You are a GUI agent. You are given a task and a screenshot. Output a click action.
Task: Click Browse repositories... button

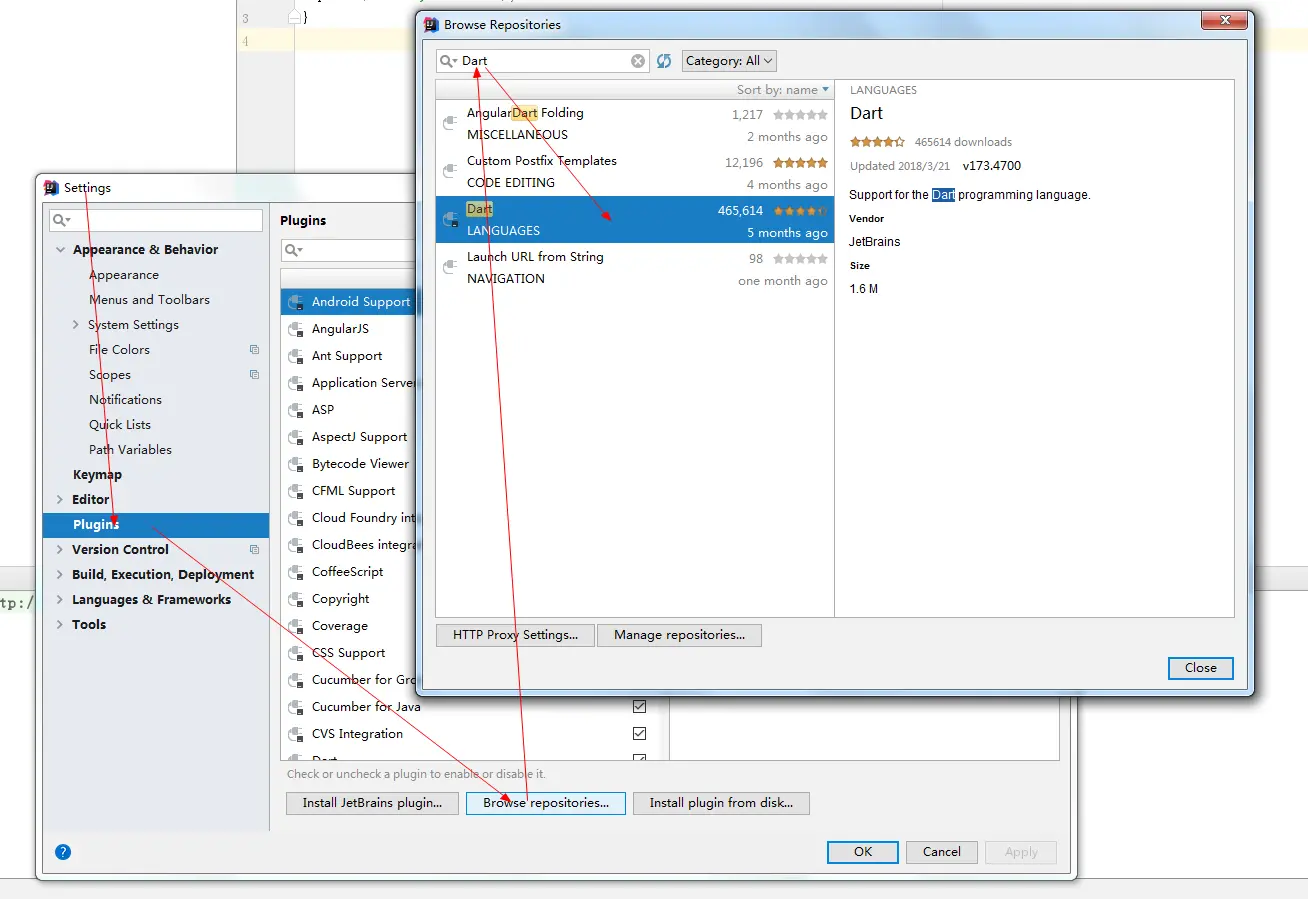[546, 803]
